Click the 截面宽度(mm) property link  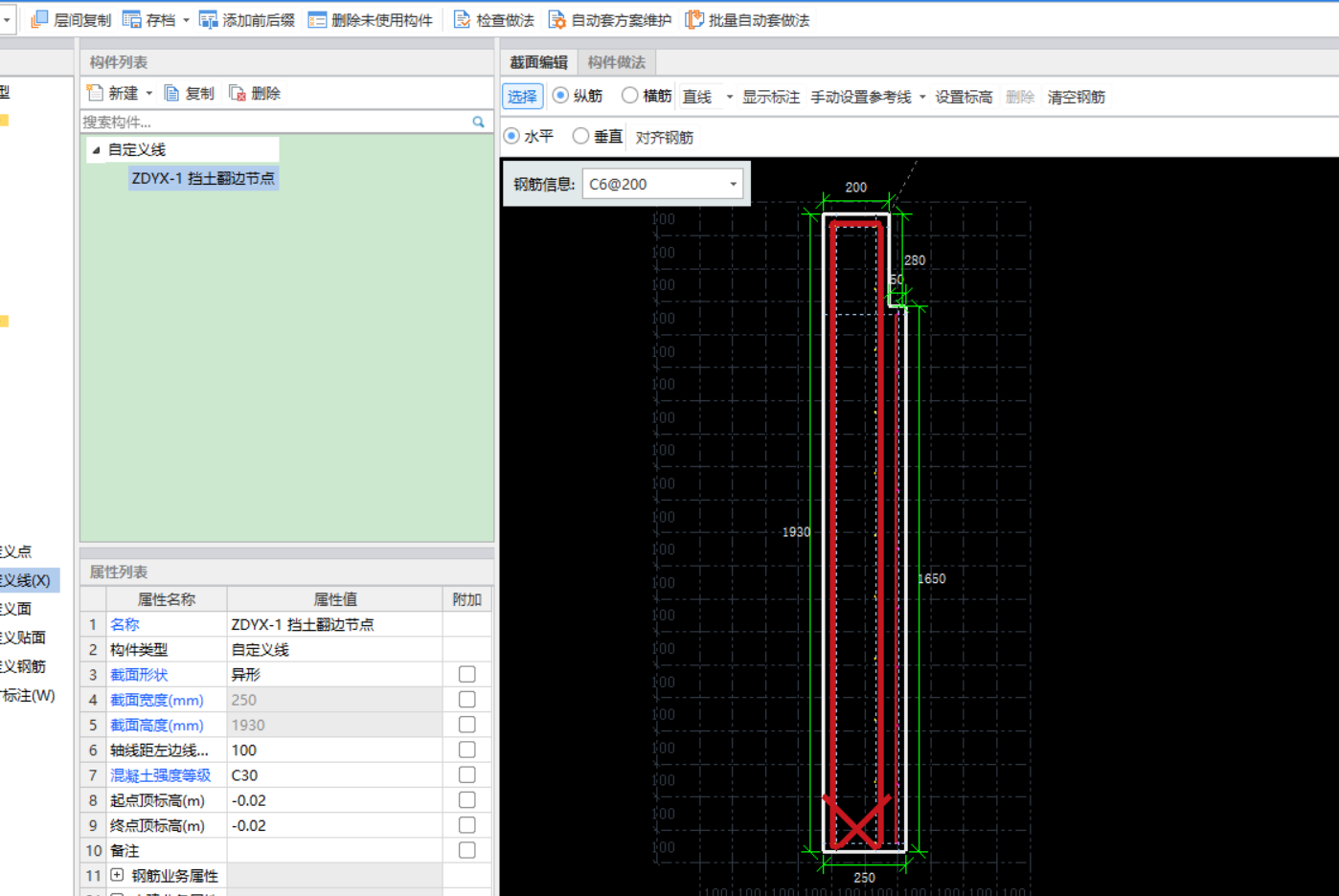coord(157,700)
